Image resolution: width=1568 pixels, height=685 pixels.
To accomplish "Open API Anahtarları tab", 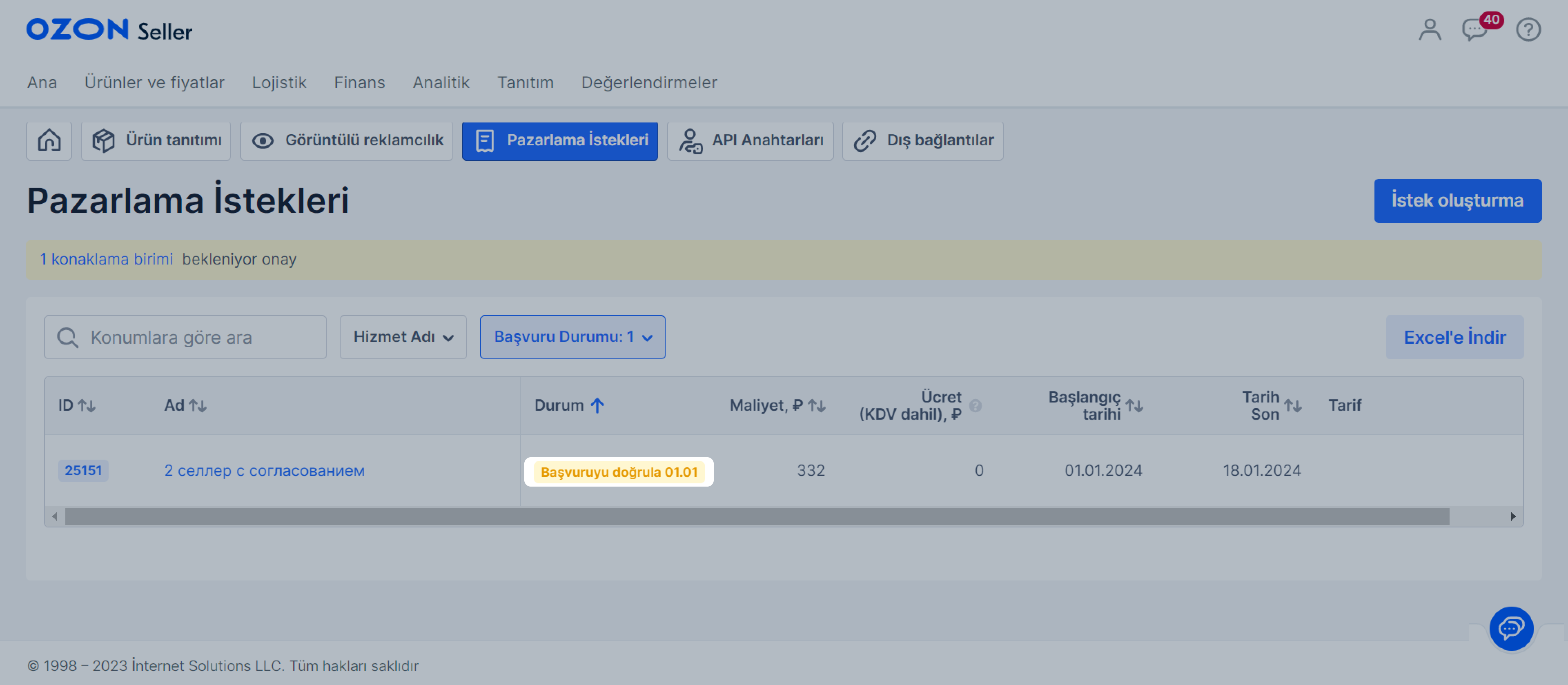I will pos(750,140).
